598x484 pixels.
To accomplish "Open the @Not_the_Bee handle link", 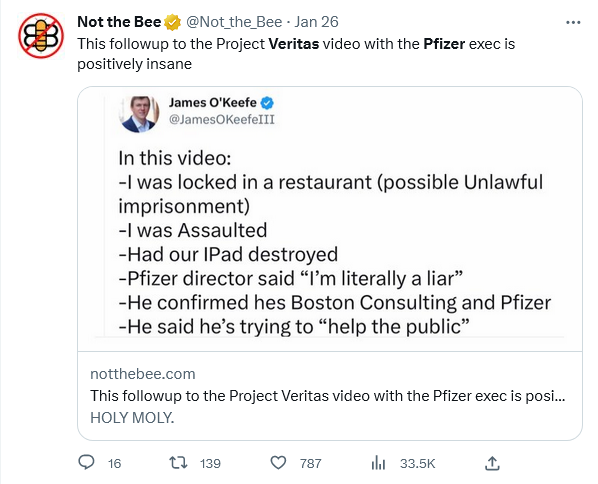I will click(x=234, y=22).
